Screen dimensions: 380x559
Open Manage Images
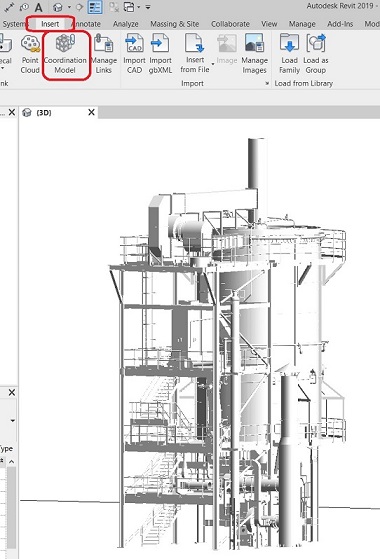coord(254,55)
